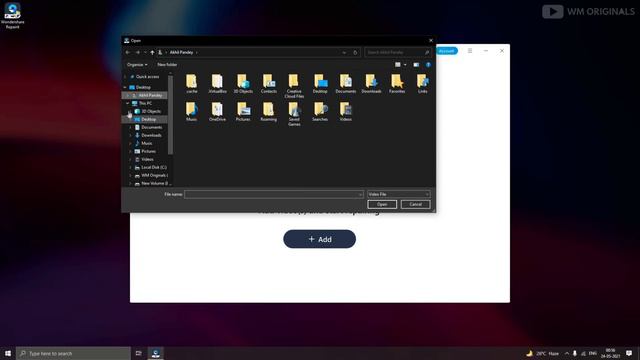Expand Quick access tree chevron

(125, 77)
